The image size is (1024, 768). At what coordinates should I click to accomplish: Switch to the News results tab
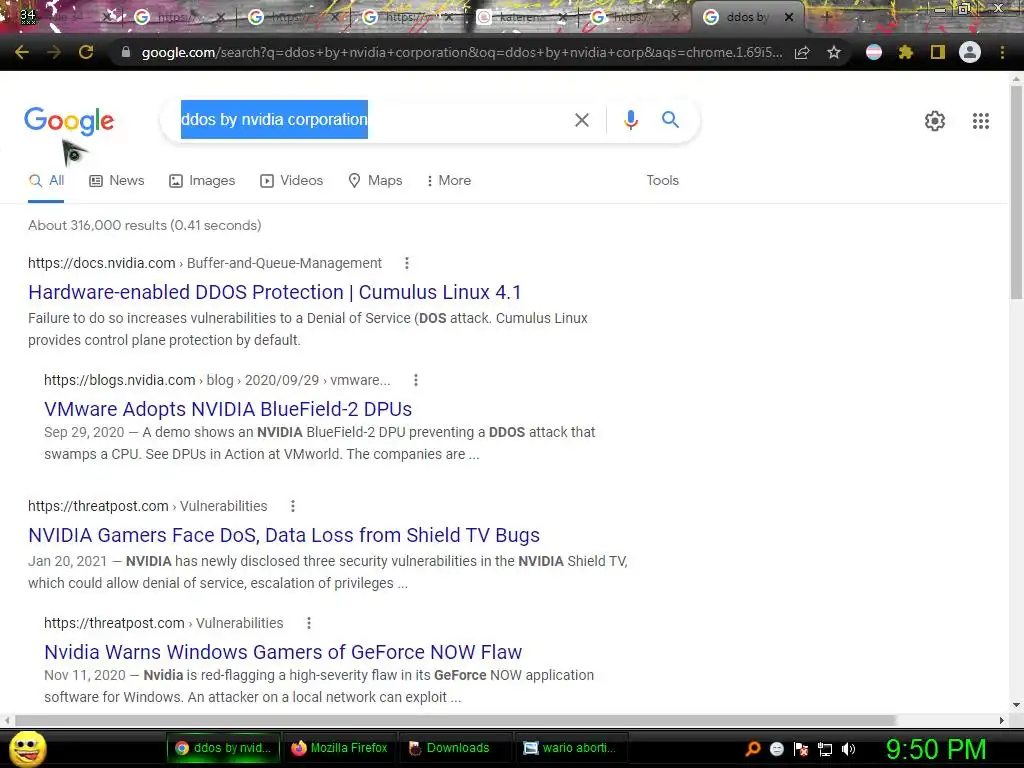(117, 180)
